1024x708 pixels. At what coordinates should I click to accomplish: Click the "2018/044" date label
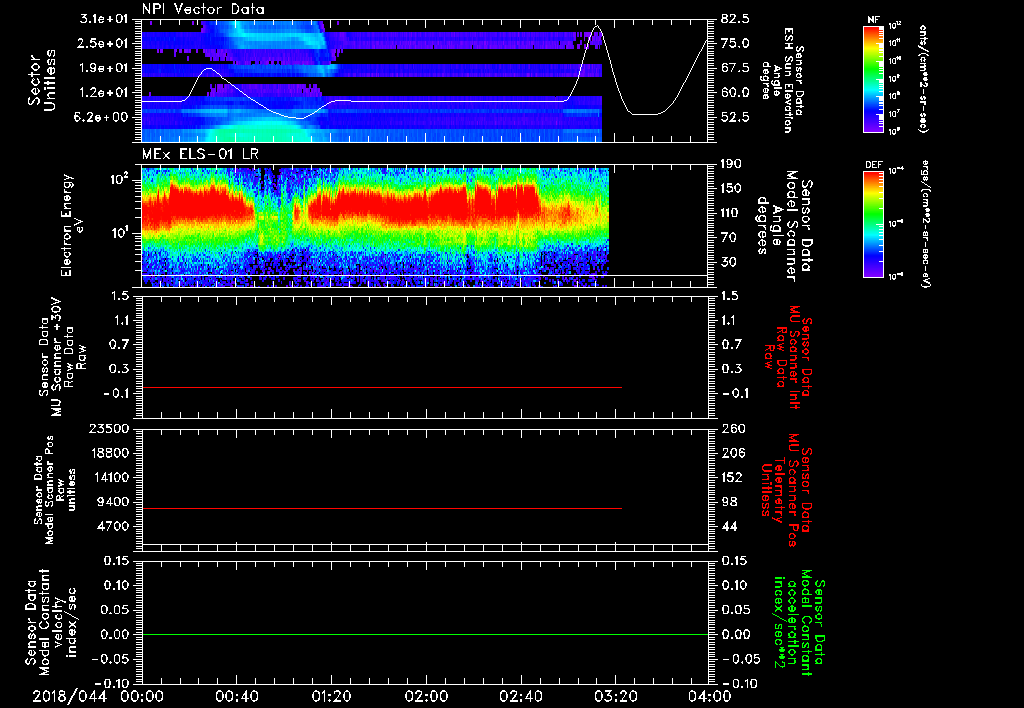pyautogui.click(x=70, y=696)
